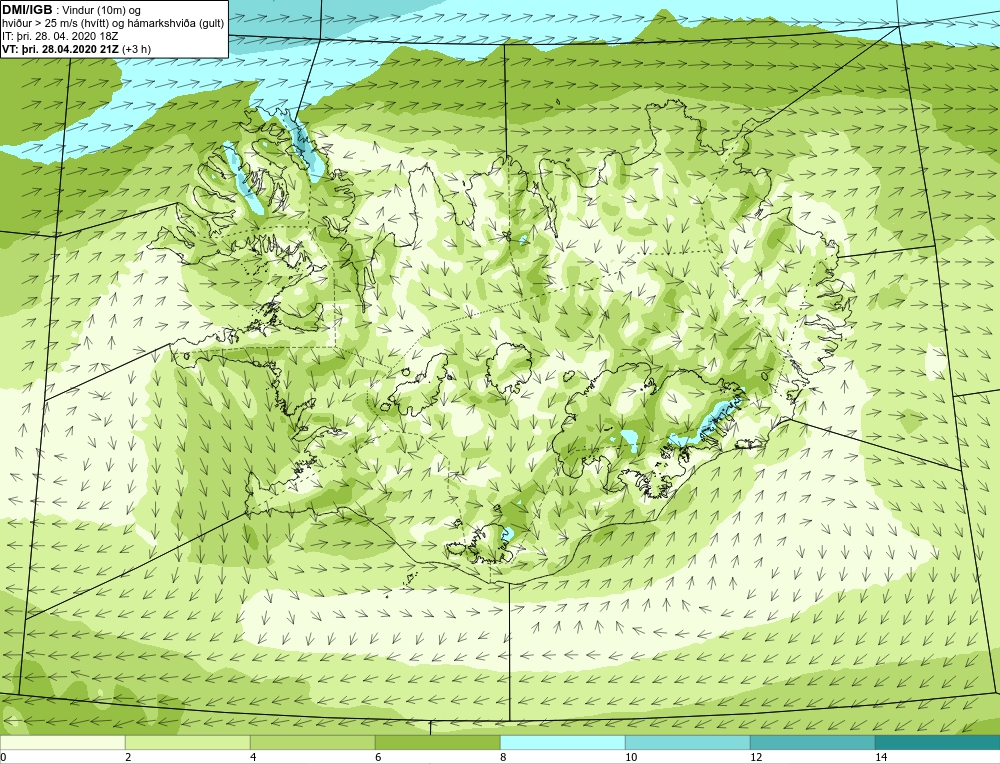Screen dimensions: 1000x764
Task: Click the DMI/IGB title text
Action: pos(27,10)
